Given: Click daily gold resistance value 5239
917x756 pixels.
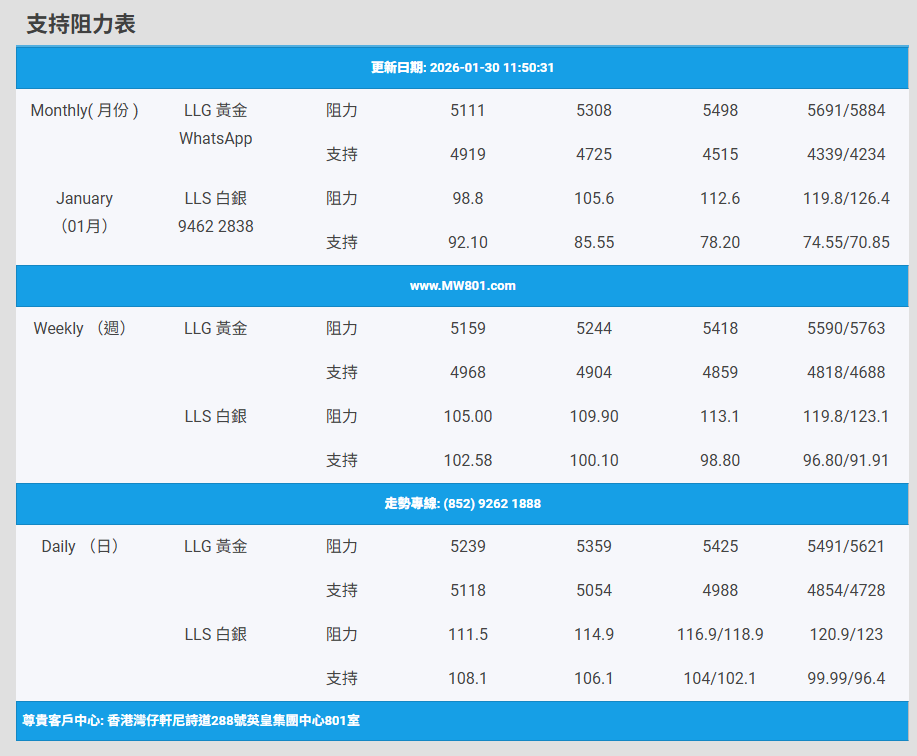Looking at the screenshot, I should [x=468, y=547].
